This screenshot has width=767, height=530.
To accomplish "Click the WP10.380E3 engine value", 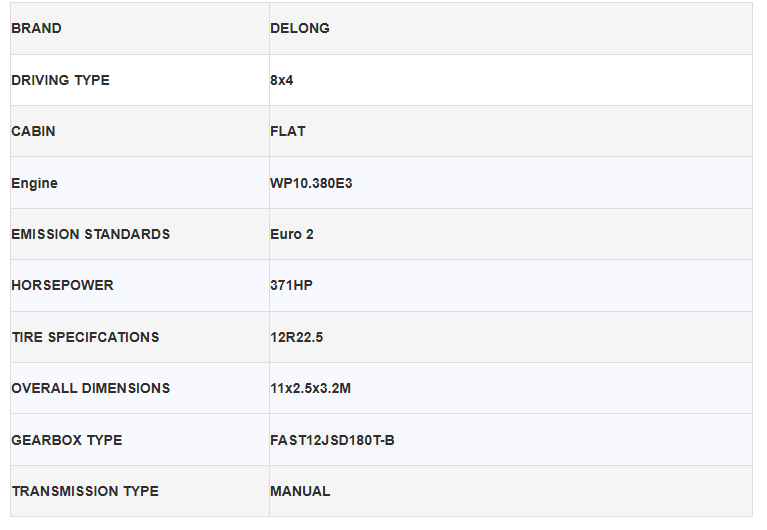I will (311, 183).
